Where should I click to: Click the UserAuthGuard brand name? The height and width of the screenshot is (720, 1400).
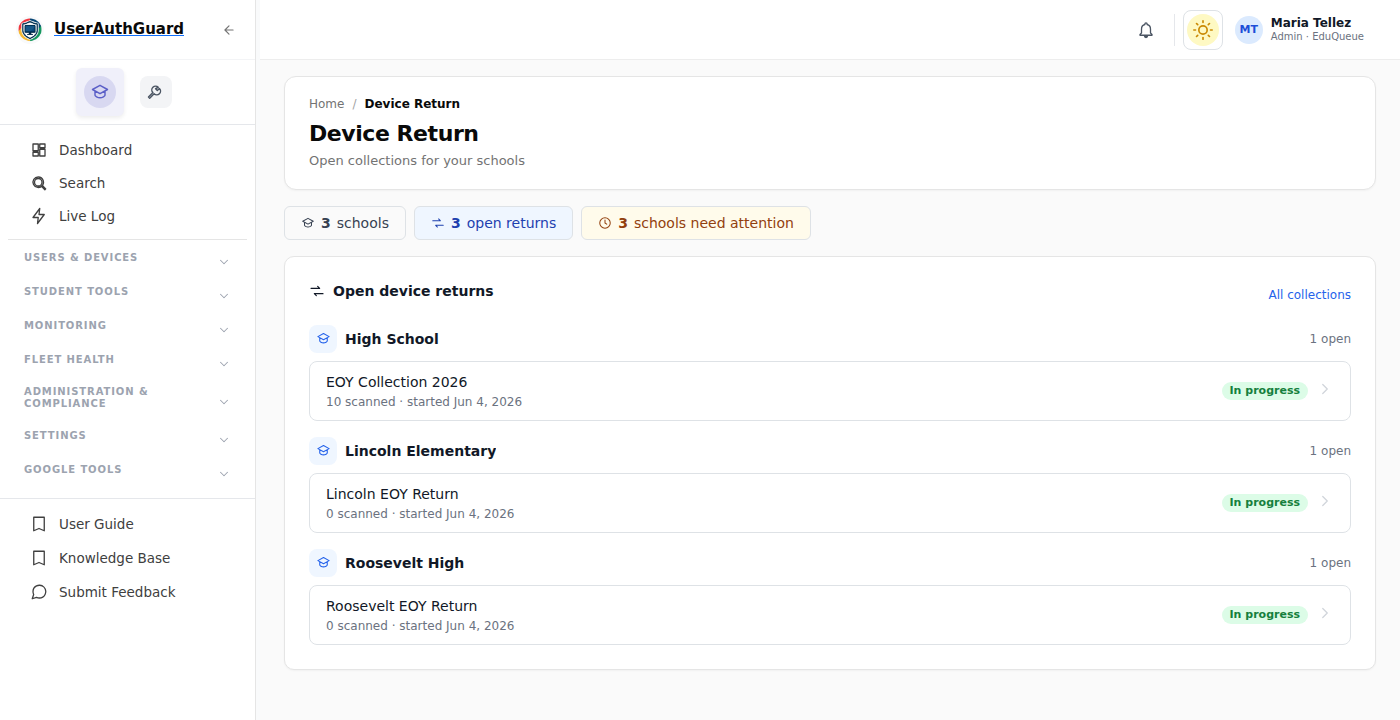pos(119,29)
